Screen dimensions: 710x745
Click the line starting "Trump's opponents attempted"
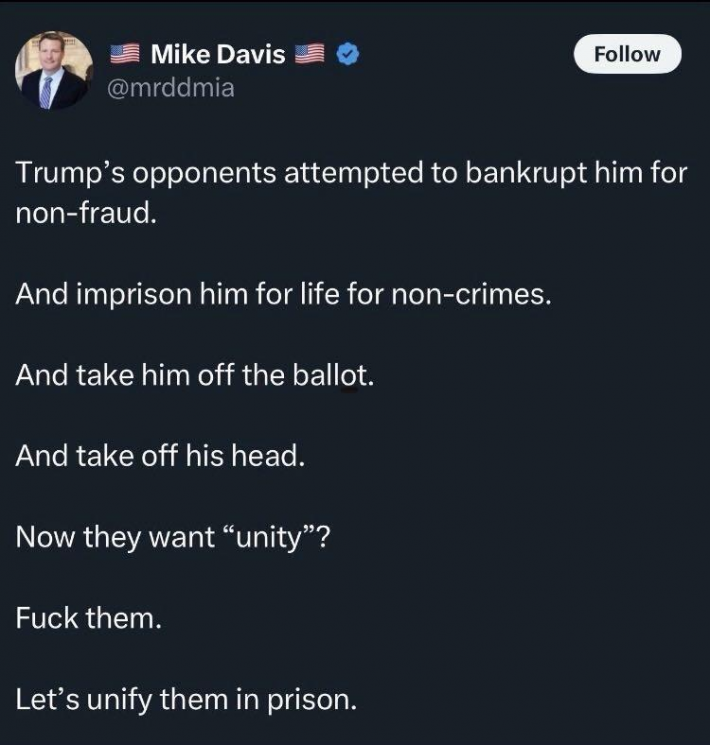pos(351,174)
